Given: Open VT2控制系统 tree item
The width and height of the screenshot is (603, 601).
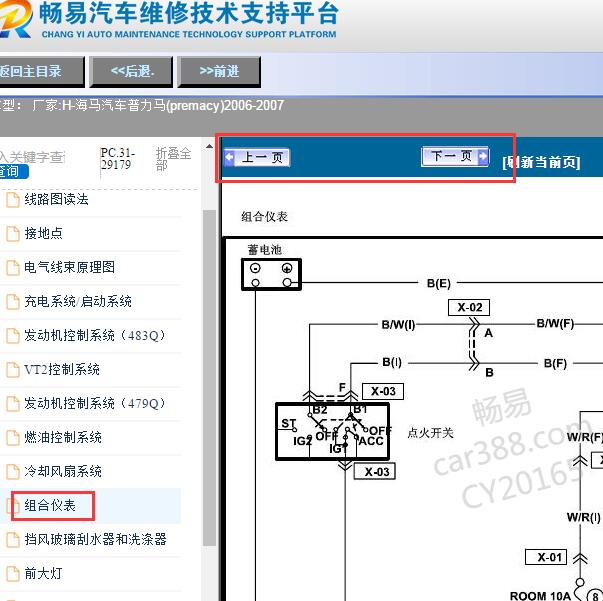Looking at the screenshot, I should [62, 369].
